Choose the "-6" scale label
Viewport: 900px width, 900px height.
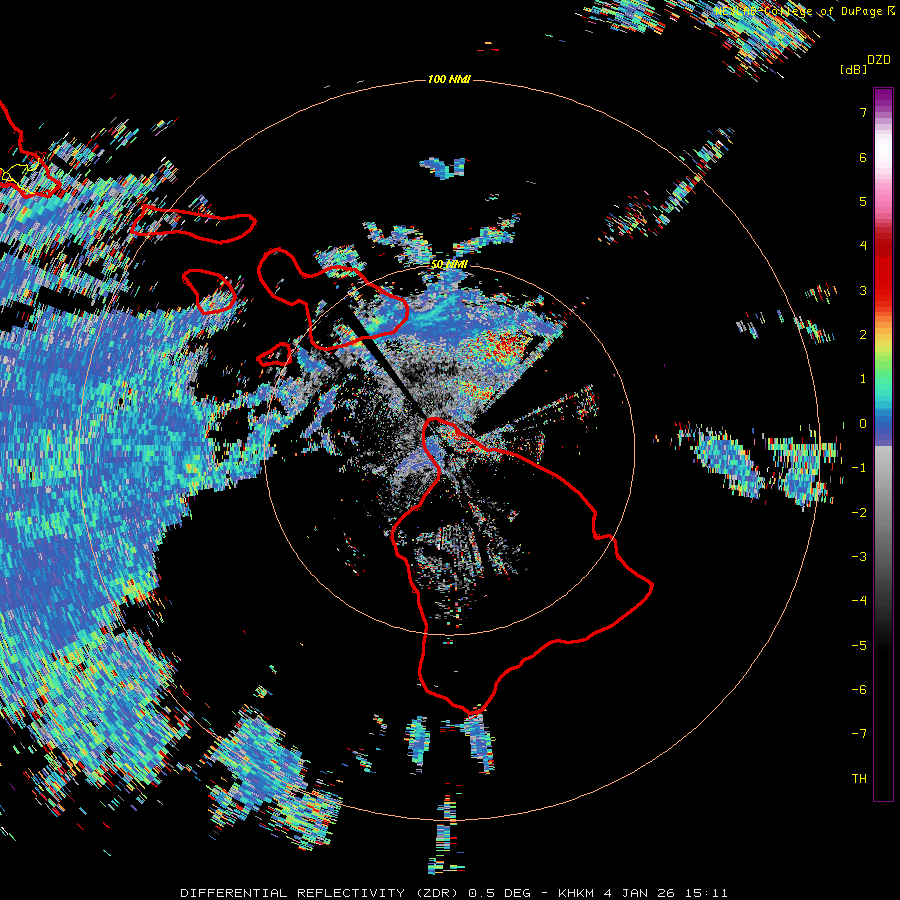click(x=859, y=690)
